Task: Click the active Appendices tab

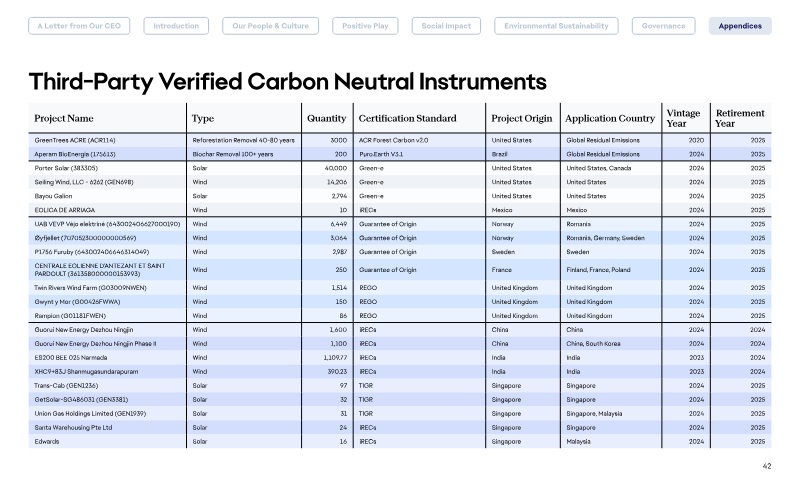Action: coord(740,26)
